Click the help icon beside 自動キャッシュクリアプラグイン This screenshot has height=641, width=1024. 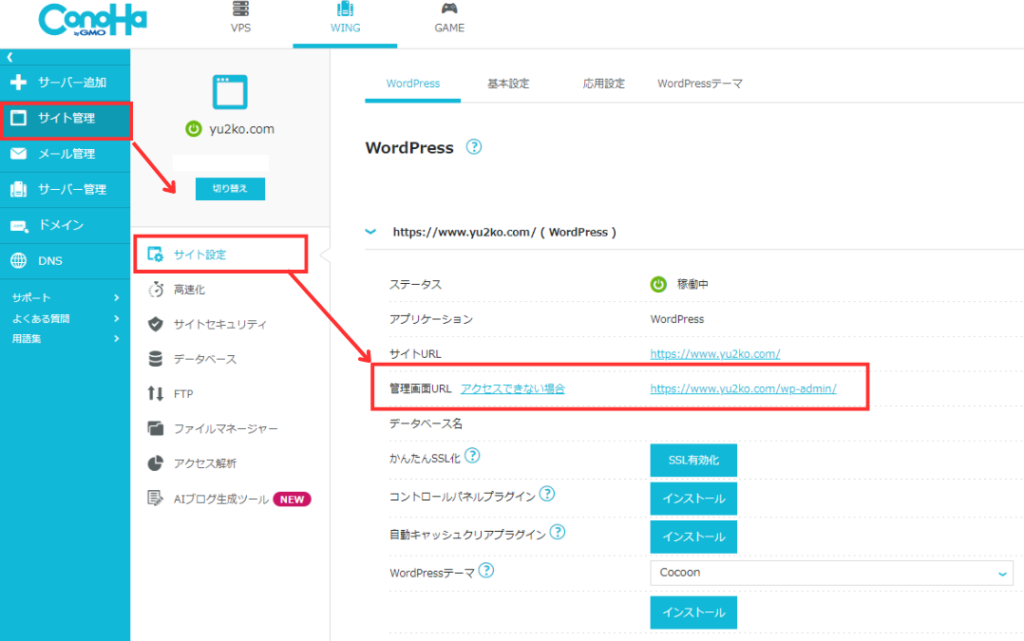(557, 532)
